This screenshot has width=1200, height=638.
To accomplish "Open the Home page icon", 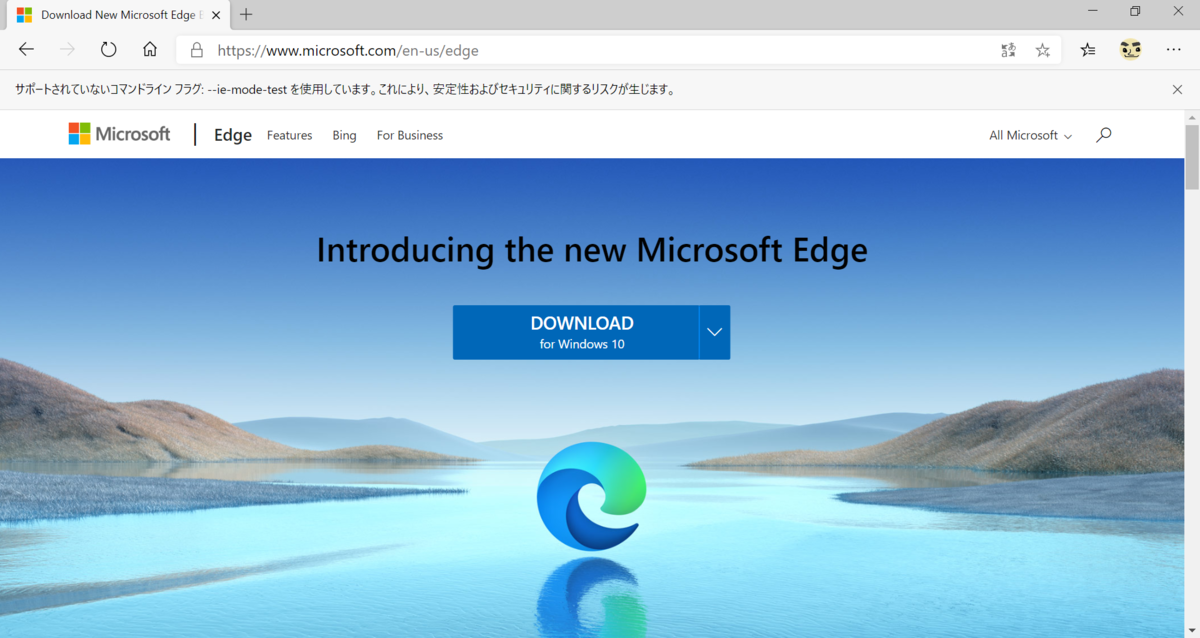I will (x=150, y=49).
